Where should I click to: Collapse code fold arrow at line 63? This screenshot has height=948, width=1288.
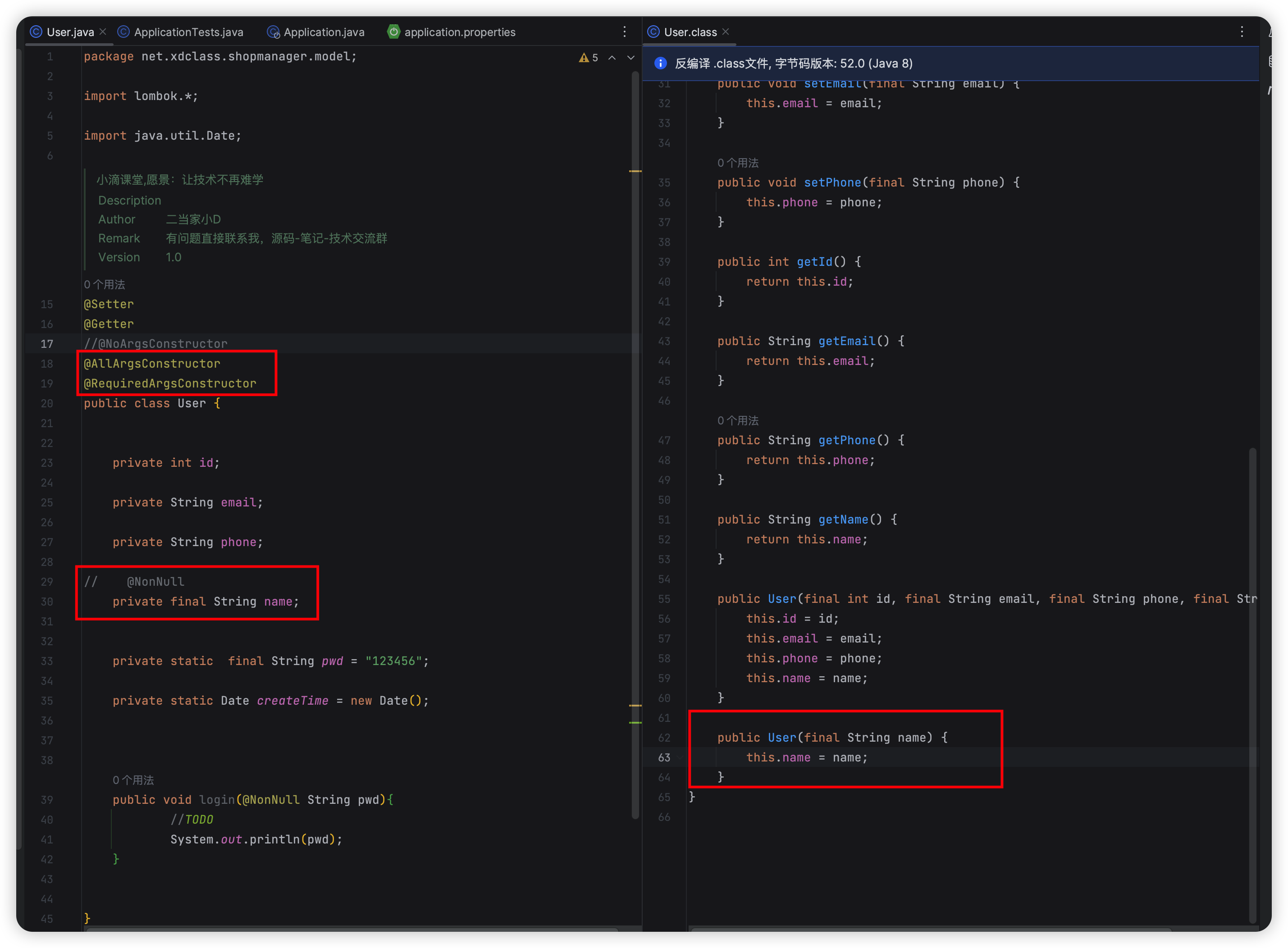681,757
